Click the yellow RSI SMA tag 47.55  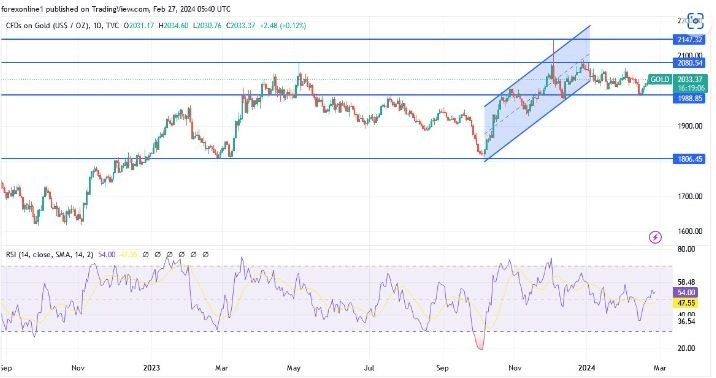(x=685, y=303)
